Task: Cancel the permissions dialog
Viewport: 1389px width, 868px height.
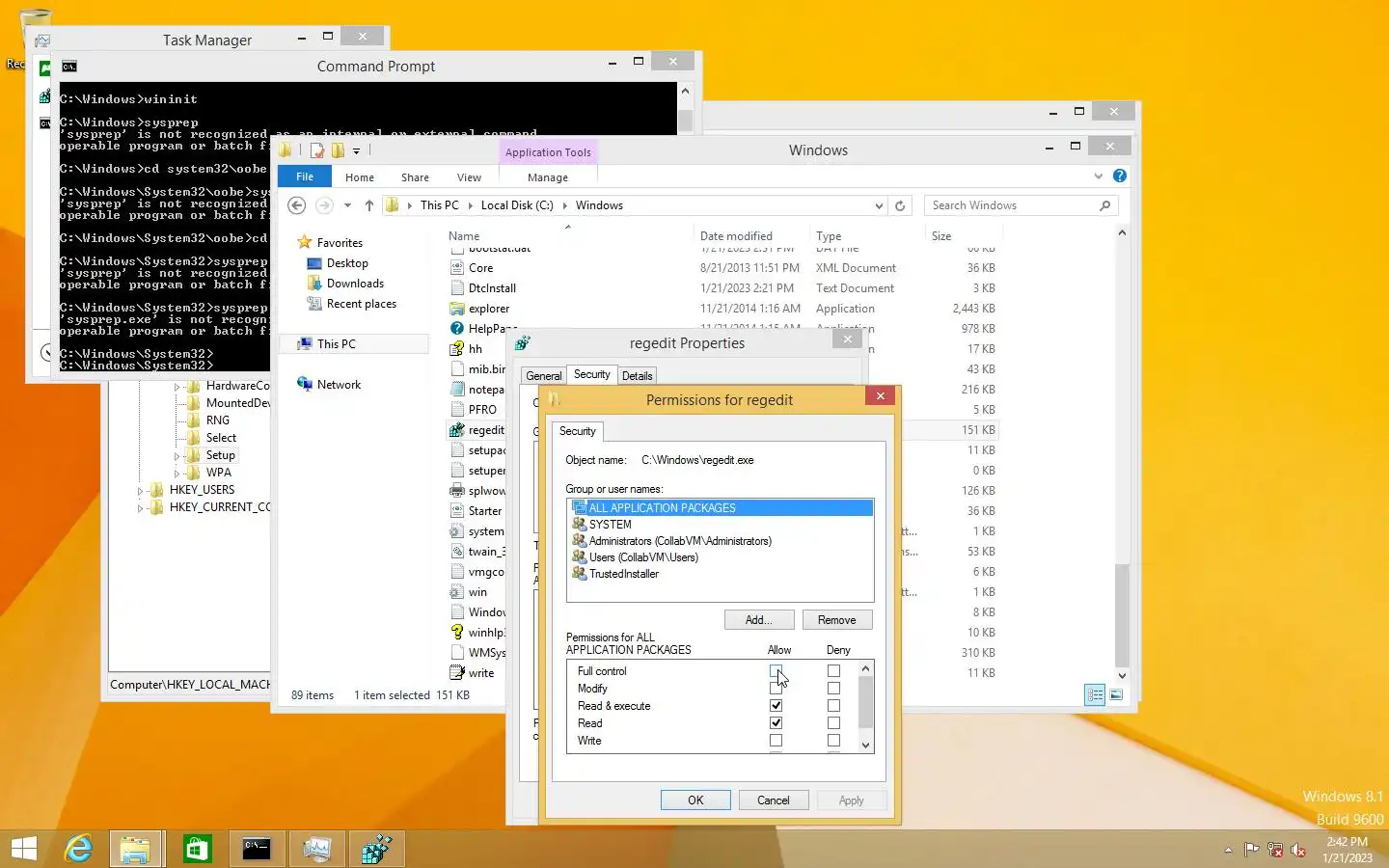Action: tap(773, 800)
